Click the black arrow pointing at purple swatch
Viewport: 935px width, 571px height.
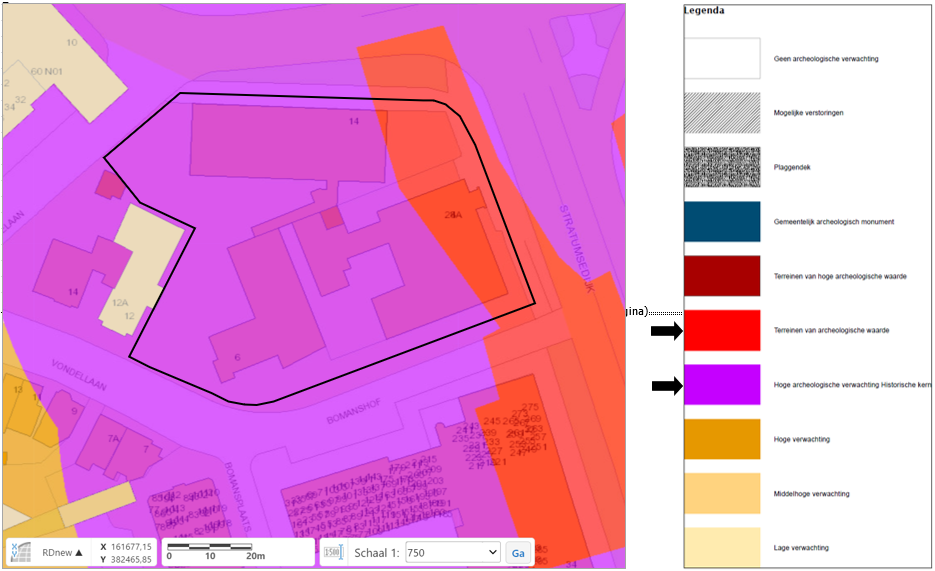[664, 386]
